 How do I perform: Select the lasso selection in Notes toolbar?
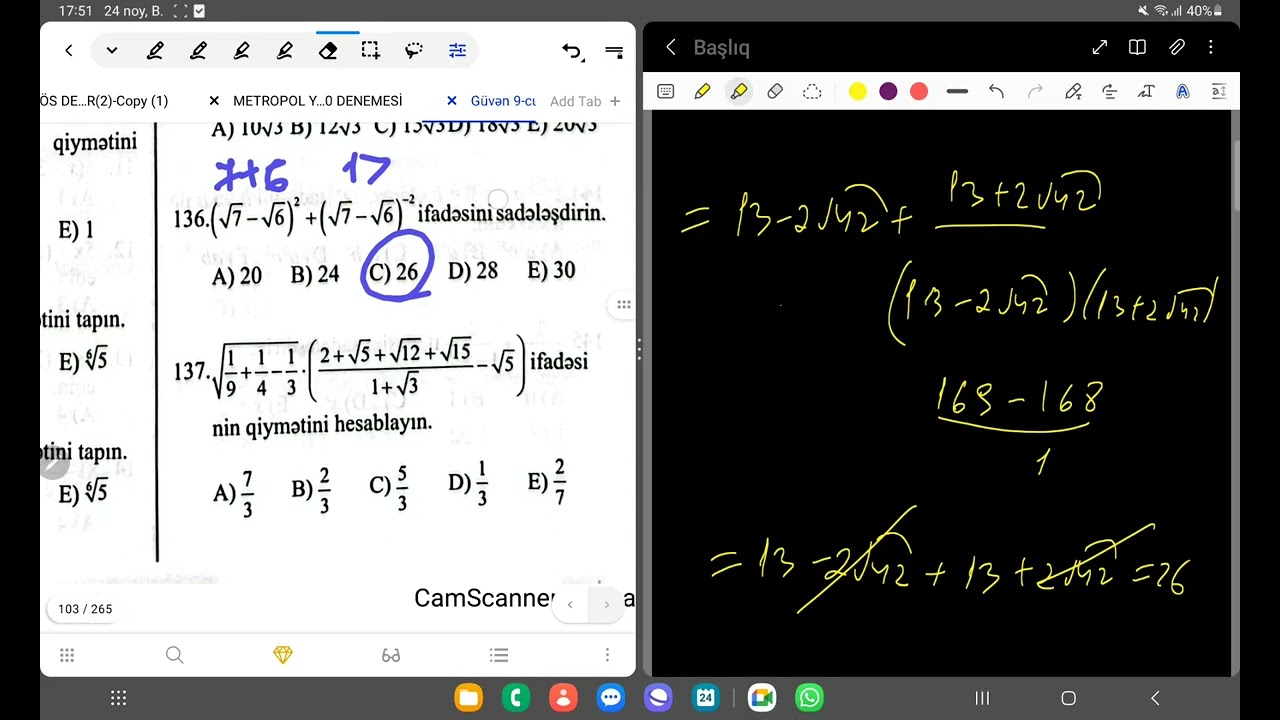pos(812,91)
